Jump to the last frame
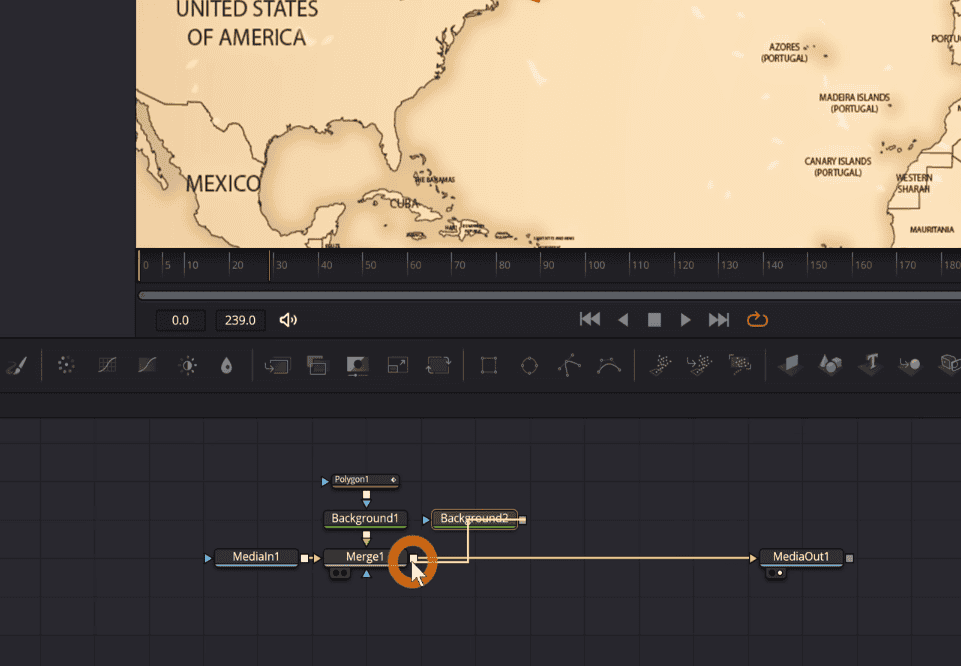 [x=719, y=320]
